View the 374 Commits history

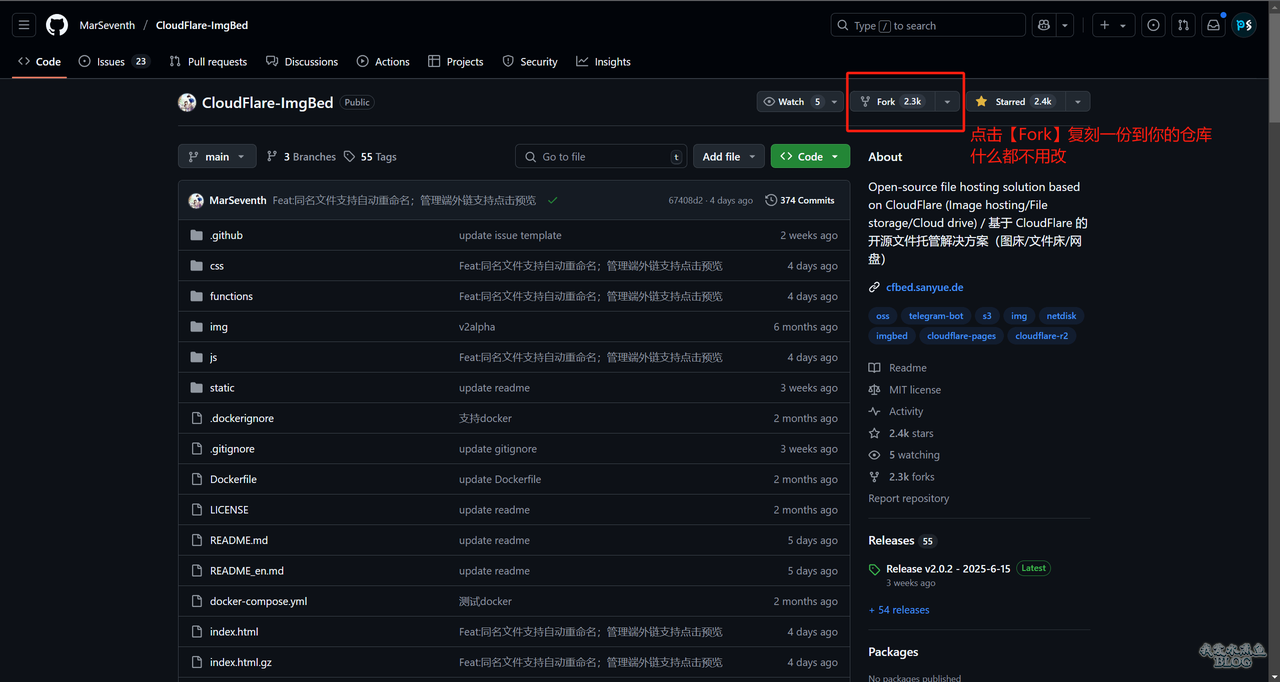(x=800, y=200)
